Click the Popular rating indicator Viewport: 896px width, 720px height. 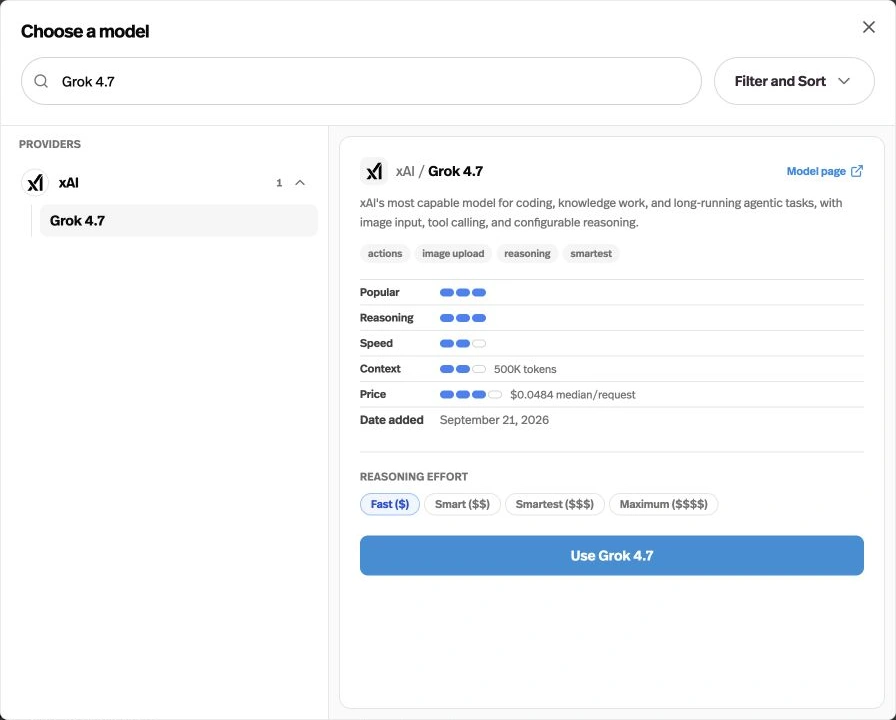coord(463,293)
